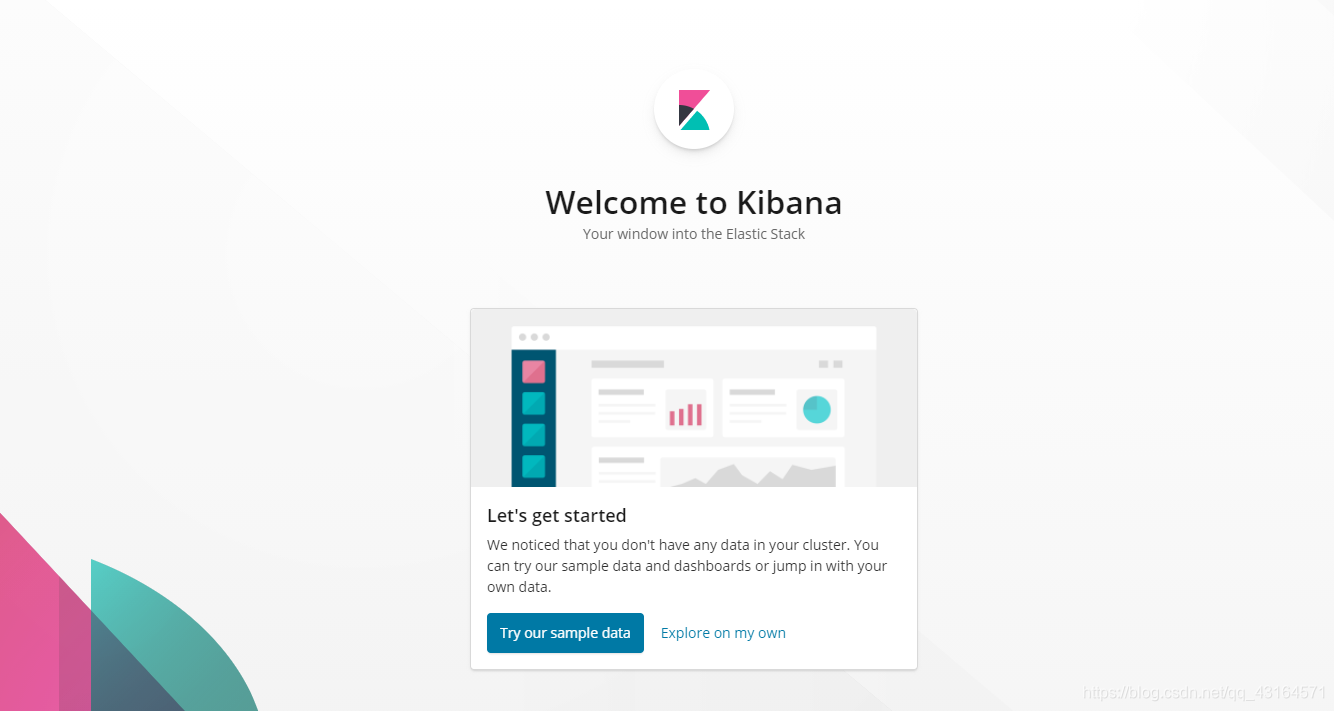Click the Kibana logo icon
Viewport: 1334px width, 711px height.
[694, 110]
